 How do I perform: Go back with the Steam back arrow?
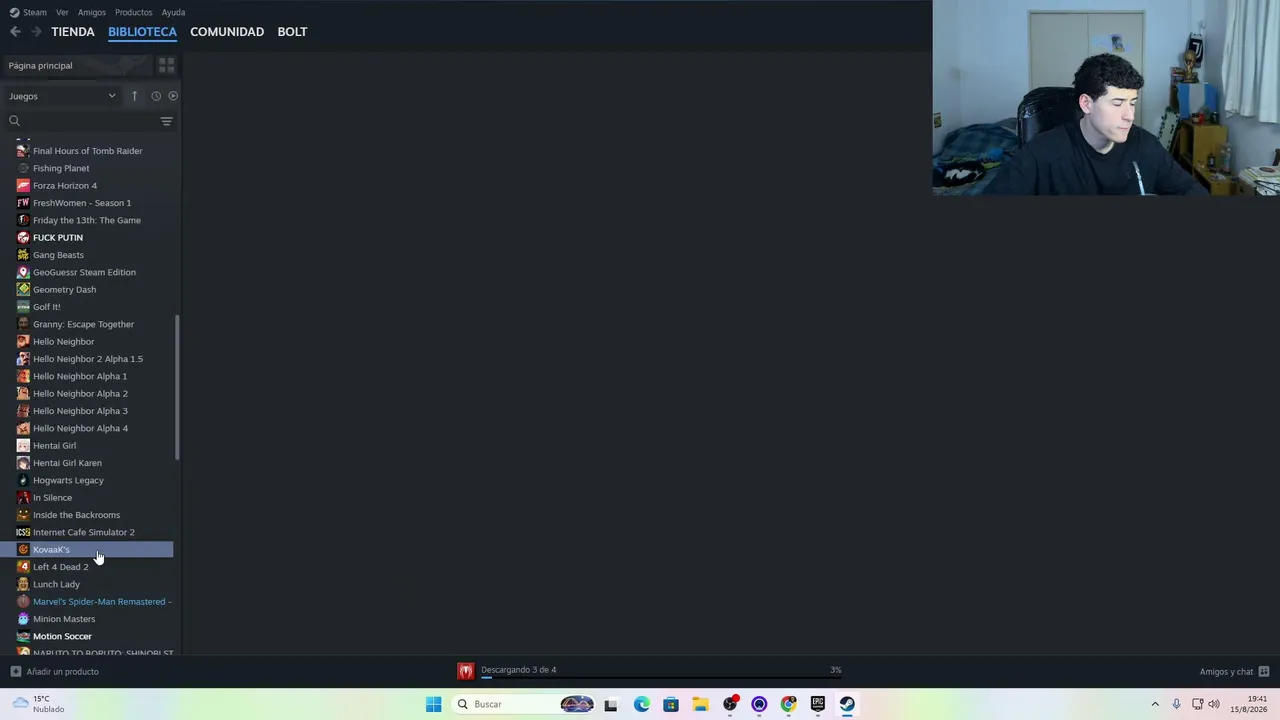coord(15,32)
